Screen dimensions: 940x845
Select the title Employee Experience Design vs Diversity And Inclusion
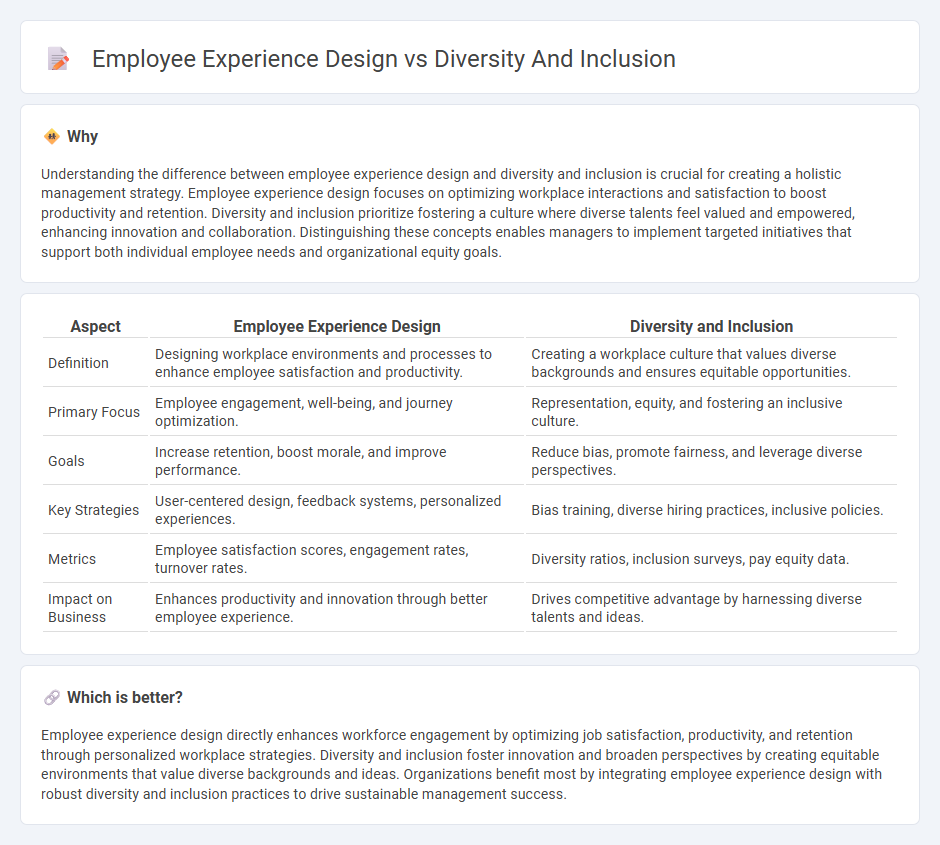(x=384, y=59)
